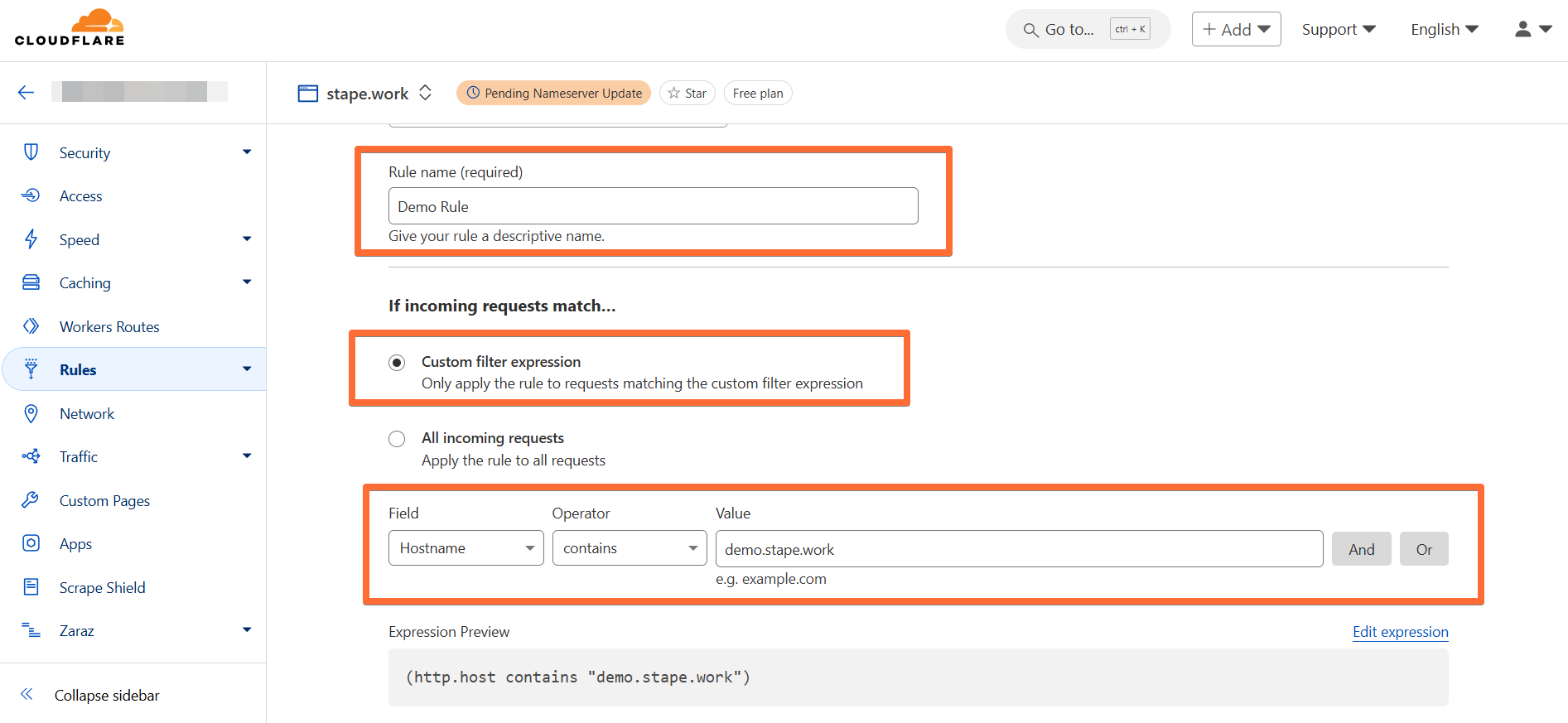This screenshot has height=723, width=1568.
Task: Click the Go to... search box
Action: 1088,30
